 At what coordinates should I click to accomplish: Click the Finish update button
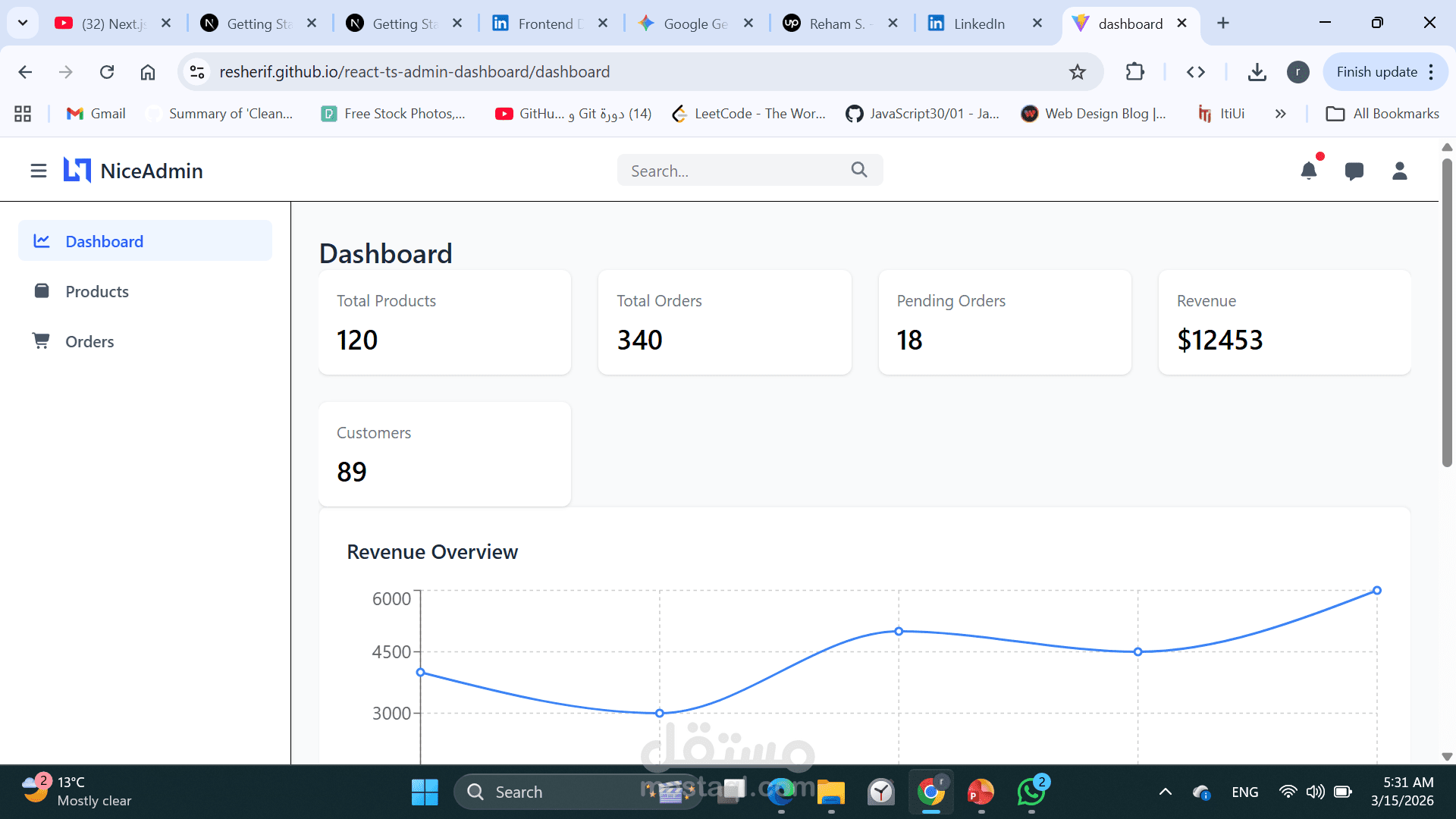click(1376, 72)
